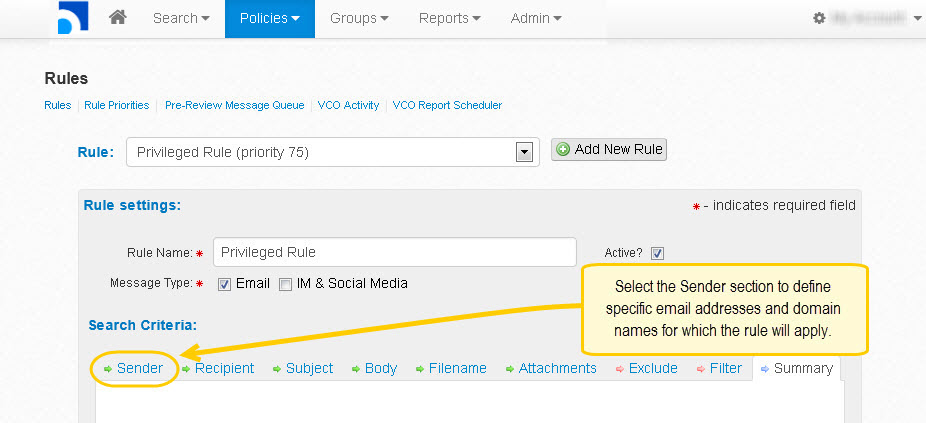Click the green plus Add New Rule button
Image resolution: width=926 pixels, height=423 pixels.
[x=609, y=150]
